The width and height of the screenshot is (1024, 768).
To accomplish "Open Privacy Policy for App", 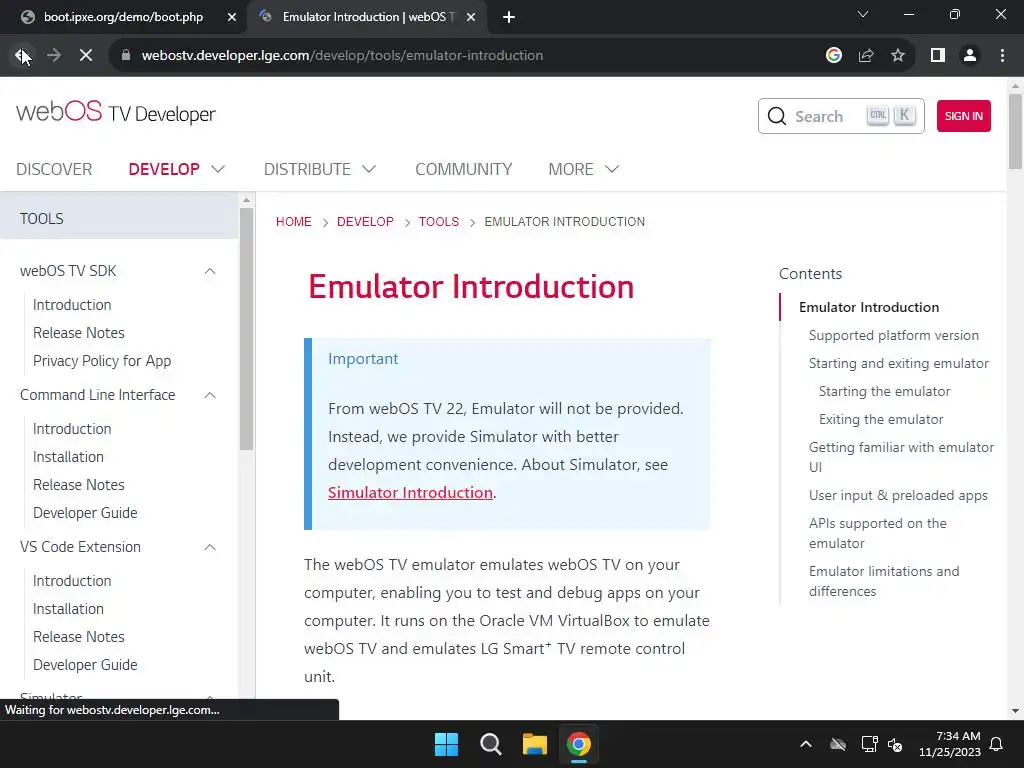I will (102, 361).
